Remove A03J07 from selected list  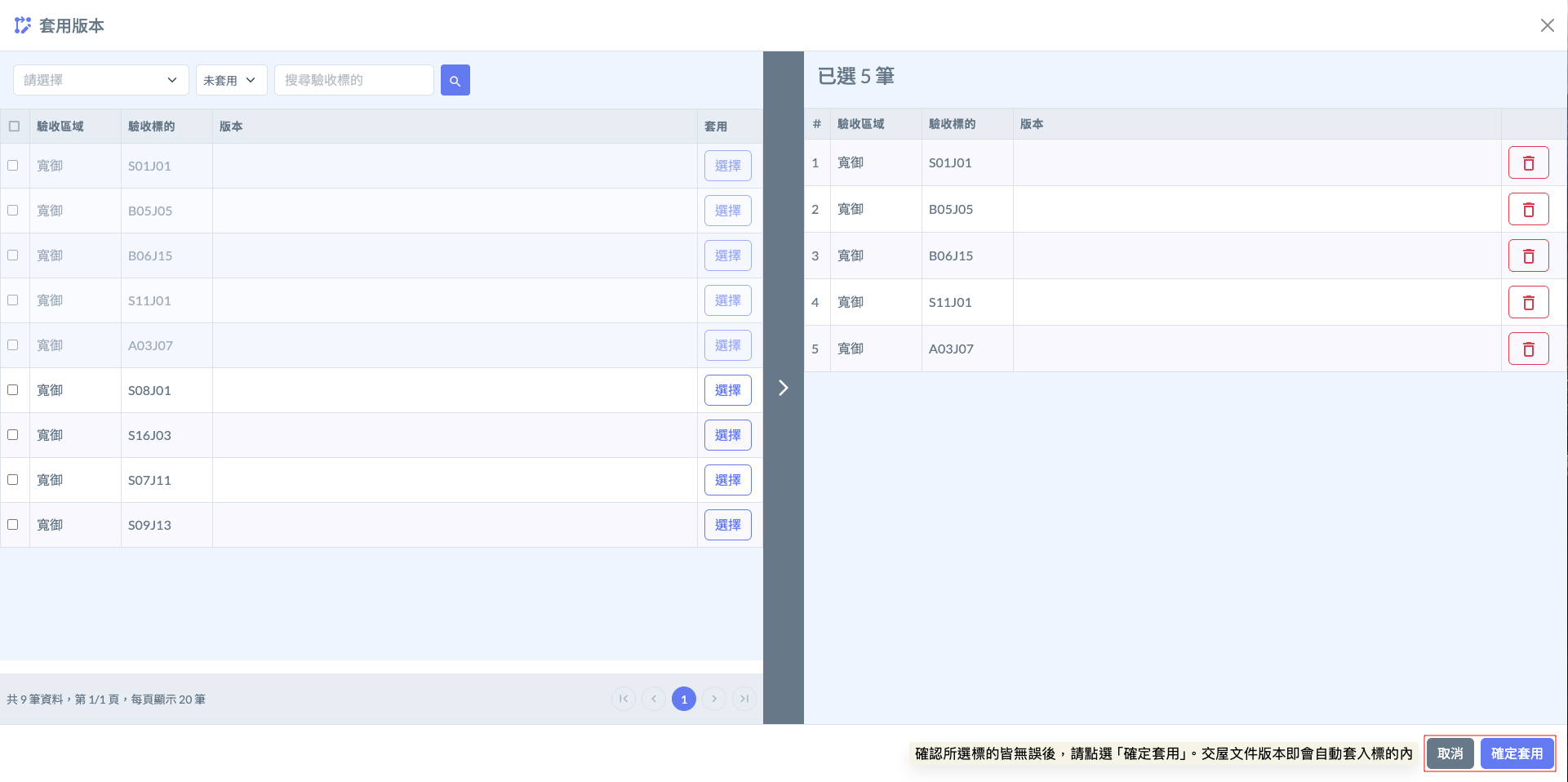point(1528,349)
